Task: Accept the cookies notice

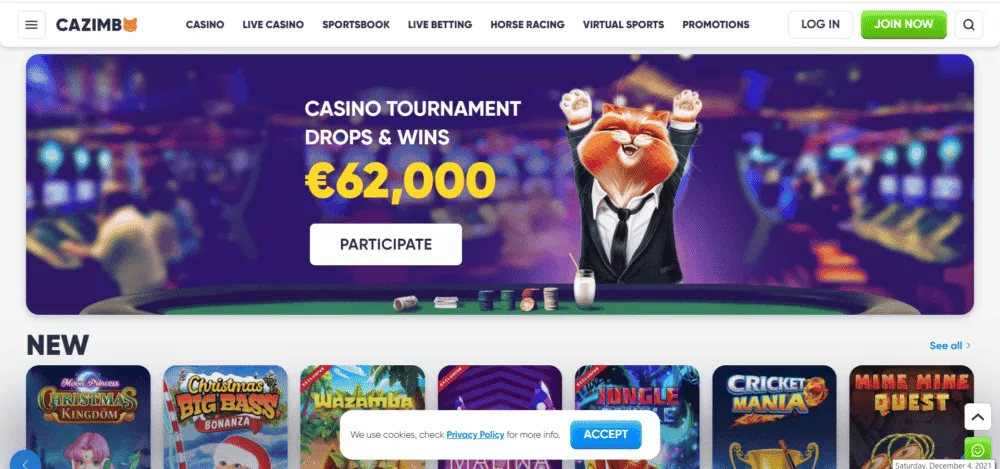Action: click(x=606, y=435)
